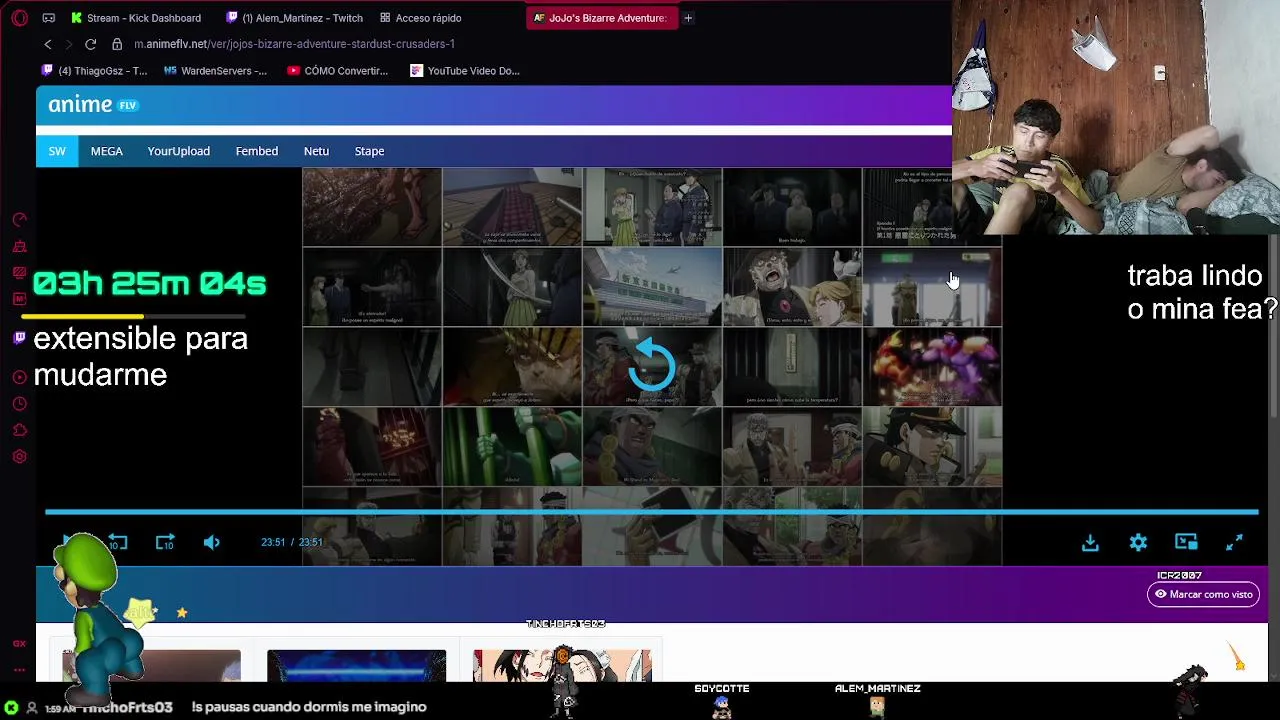This screenshot has height=720, width=1280.
Task: Select the Netu video server tab
Action: (316, 151)
